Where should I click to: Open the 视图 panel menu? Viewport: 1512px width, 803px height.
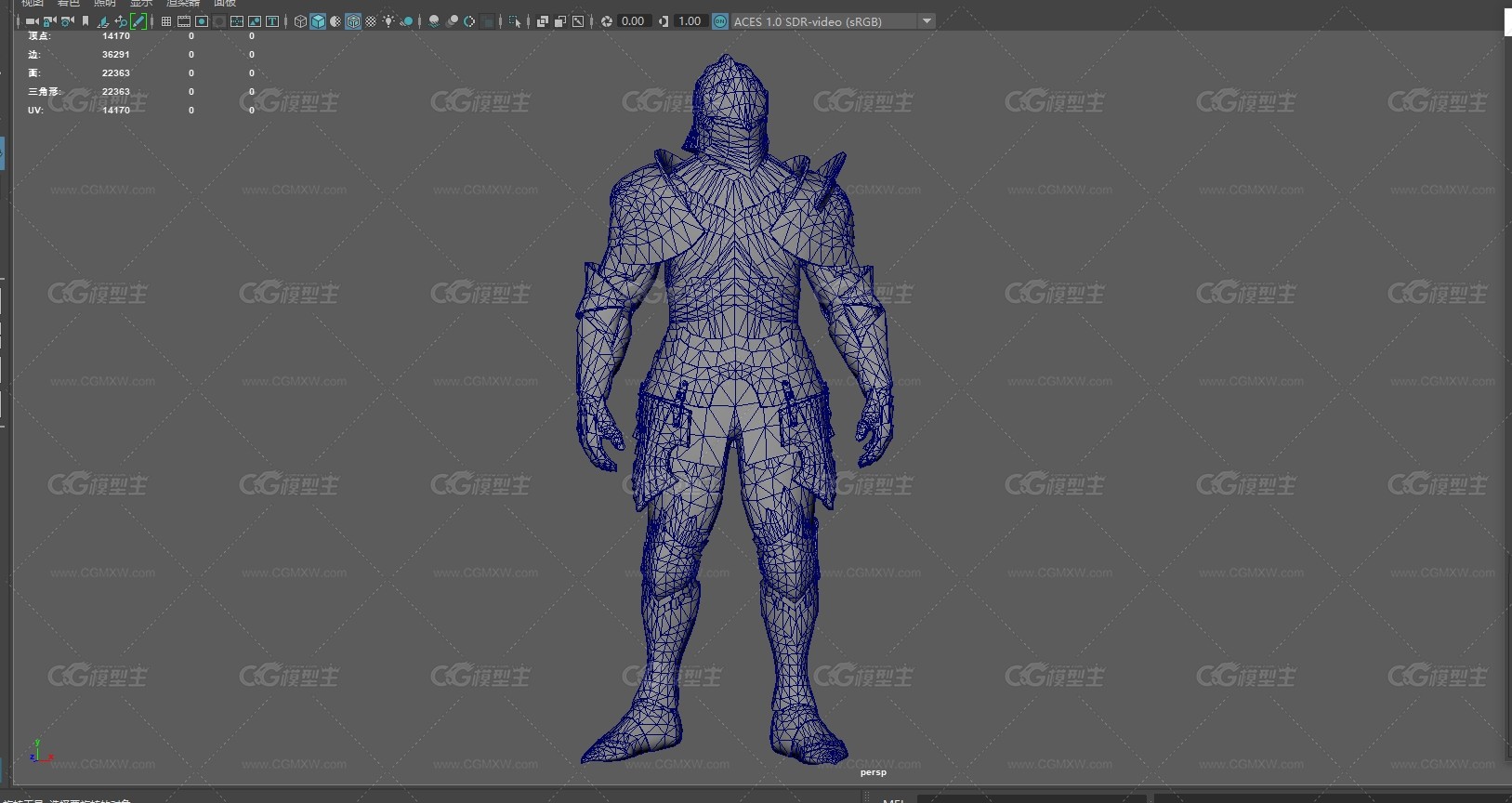tap(33, 4)
